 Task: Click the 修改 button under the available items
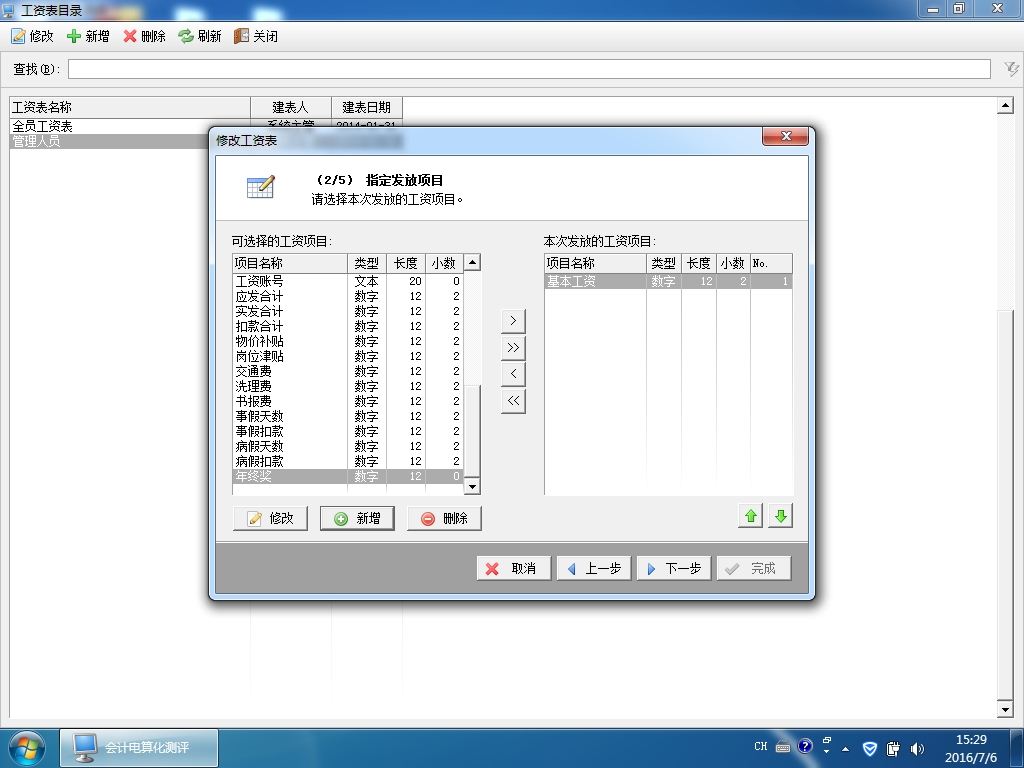(270, 519)
